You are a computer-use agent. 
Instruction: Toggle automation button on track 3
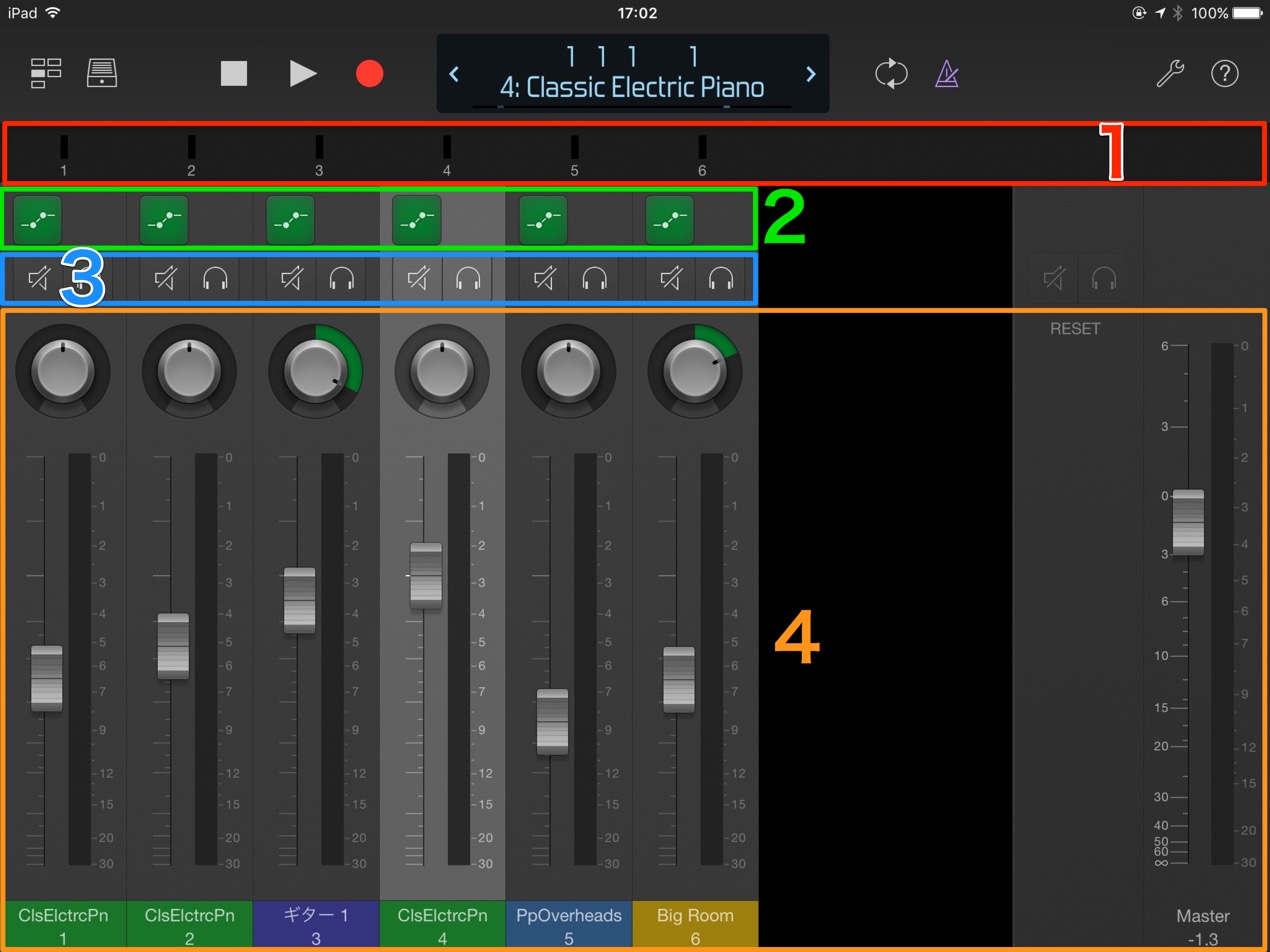coord(290,220)
